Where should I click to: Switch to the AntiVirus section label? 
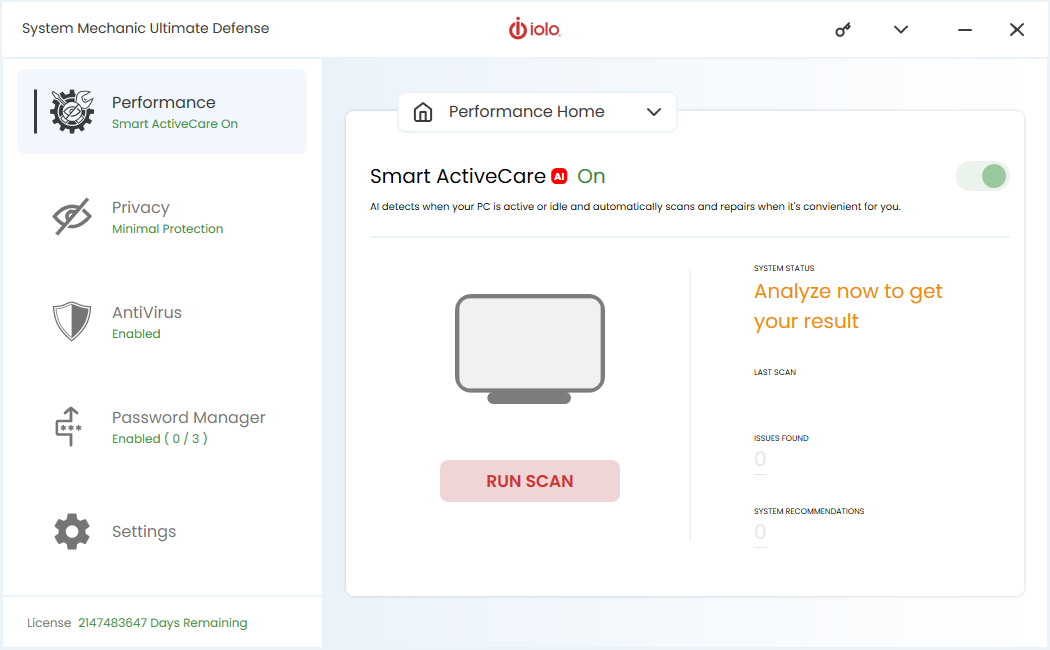[147, 313]
